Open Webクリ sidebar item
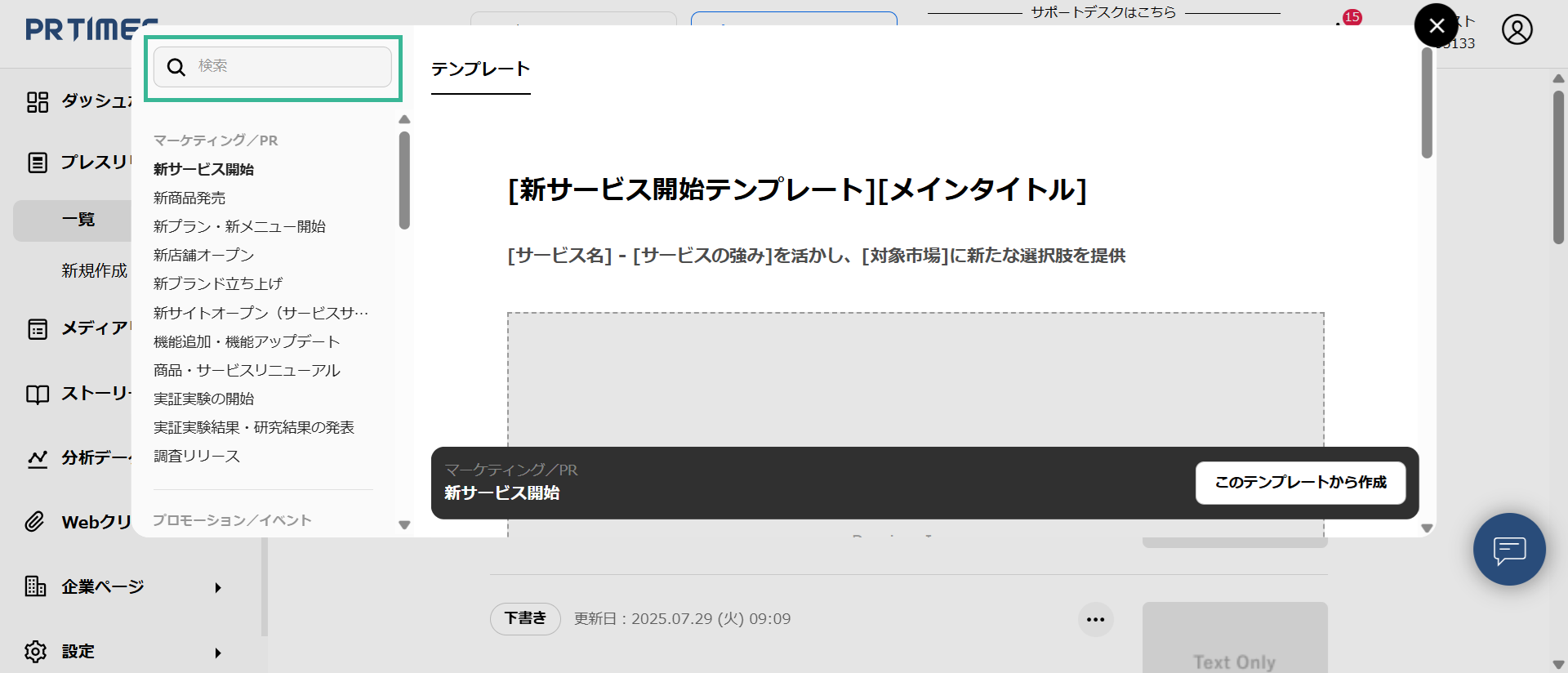The height and width of the screenshot is (673, 1568). coord(96,522)
